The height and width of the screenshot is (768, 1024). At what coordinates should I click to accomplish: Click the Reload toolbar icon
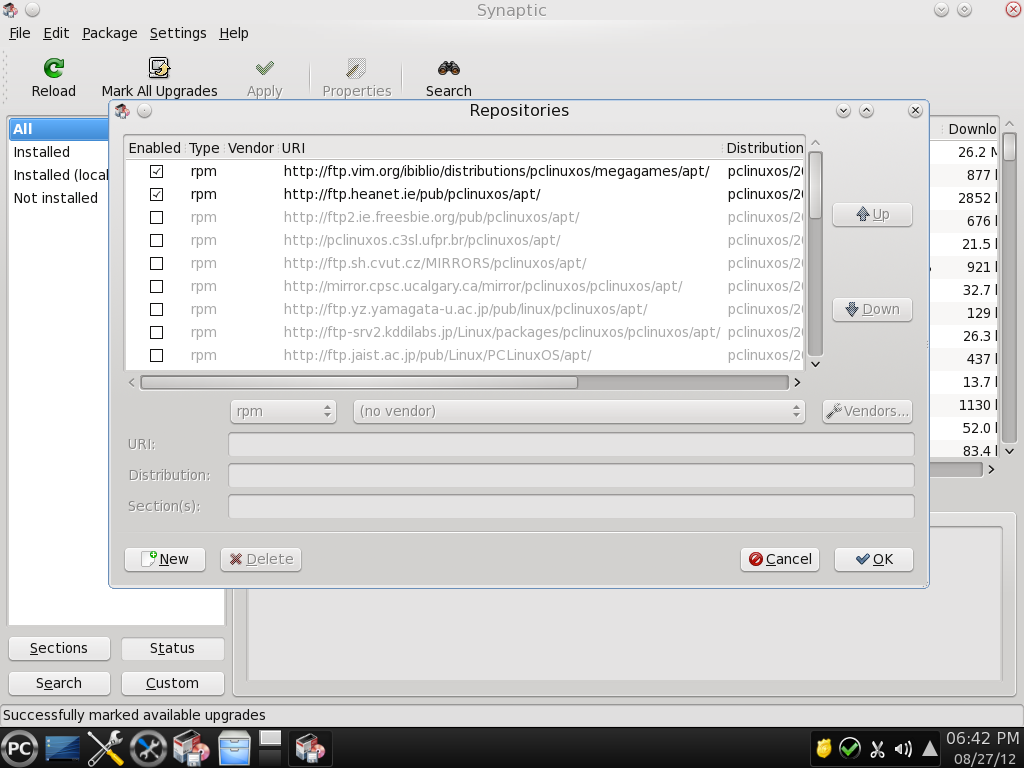coord(54,68)
